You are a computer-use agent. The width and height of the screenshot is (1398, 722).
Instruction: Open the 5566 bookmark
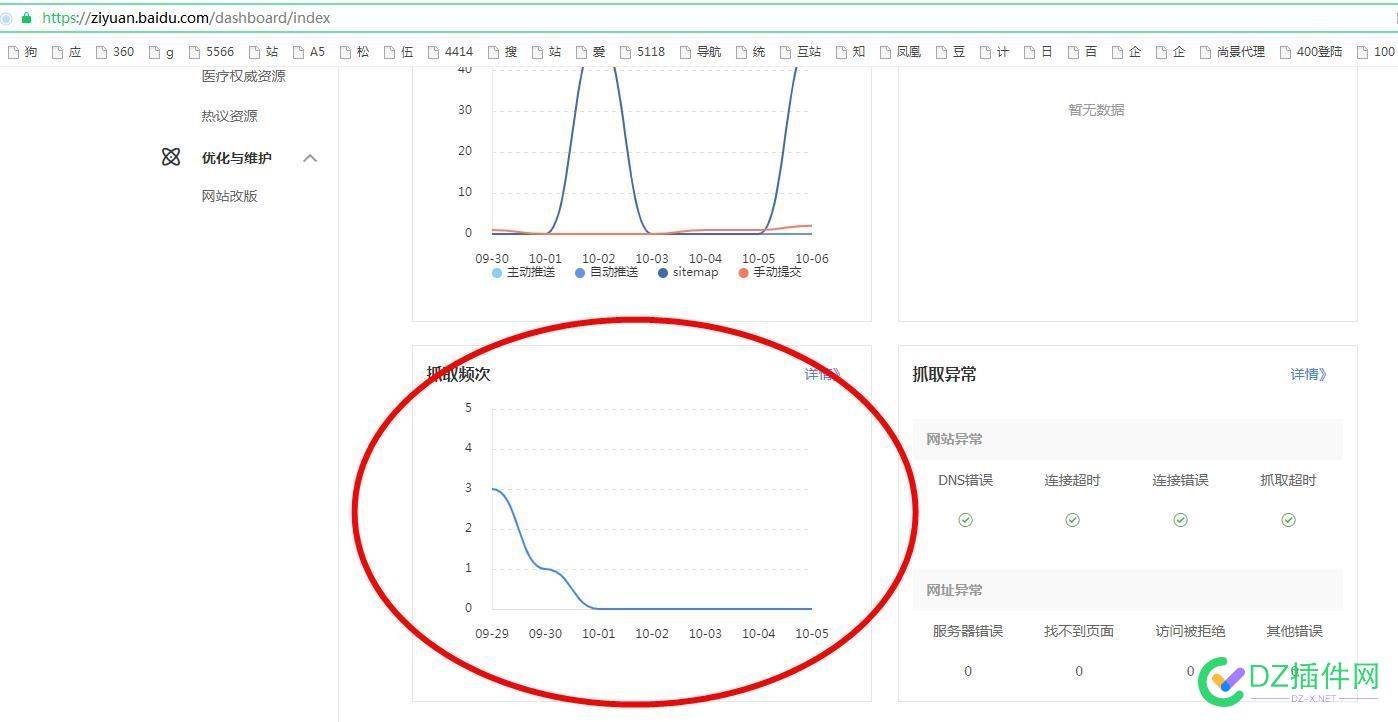(211, 52)
